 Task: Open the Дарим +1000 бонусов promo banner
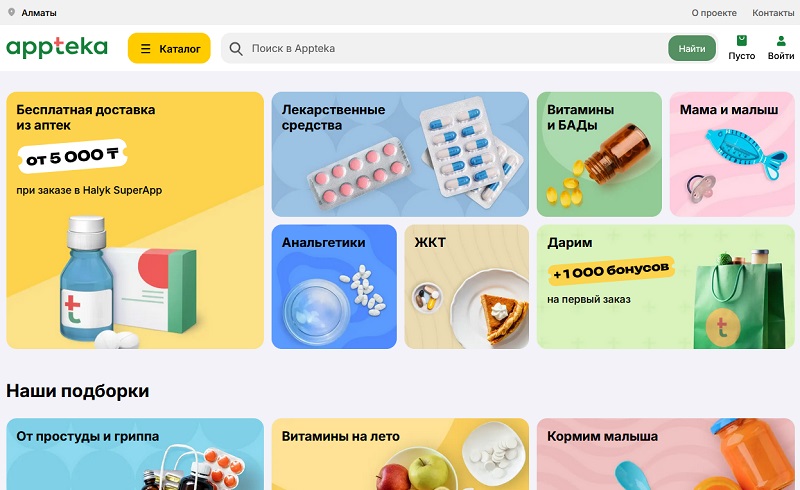pos(665,287)
